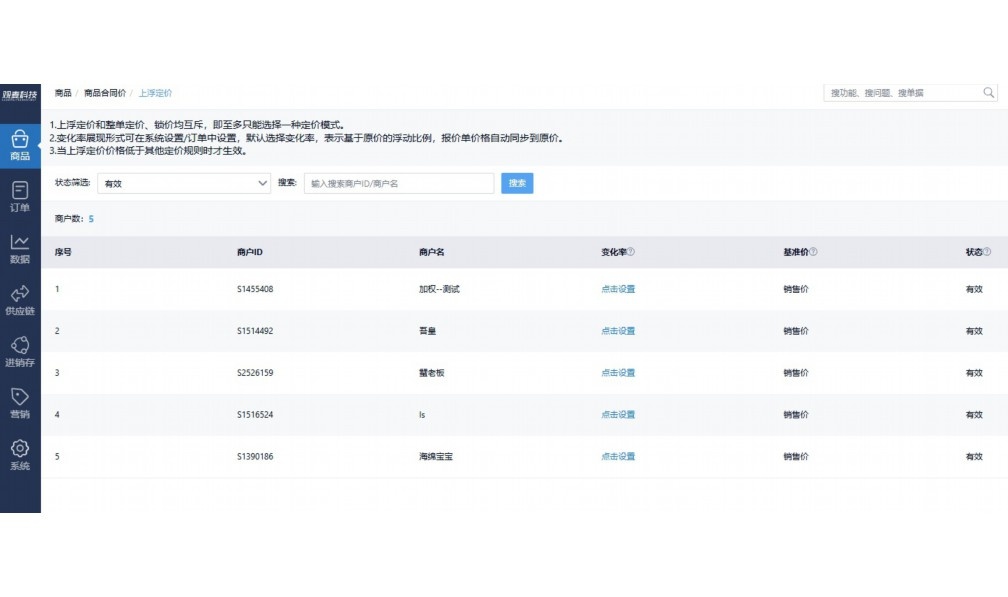Open 系统 settings from the sidebar
The width and height of the screenshot is (1008, 597).
click(x=18, y=456)
